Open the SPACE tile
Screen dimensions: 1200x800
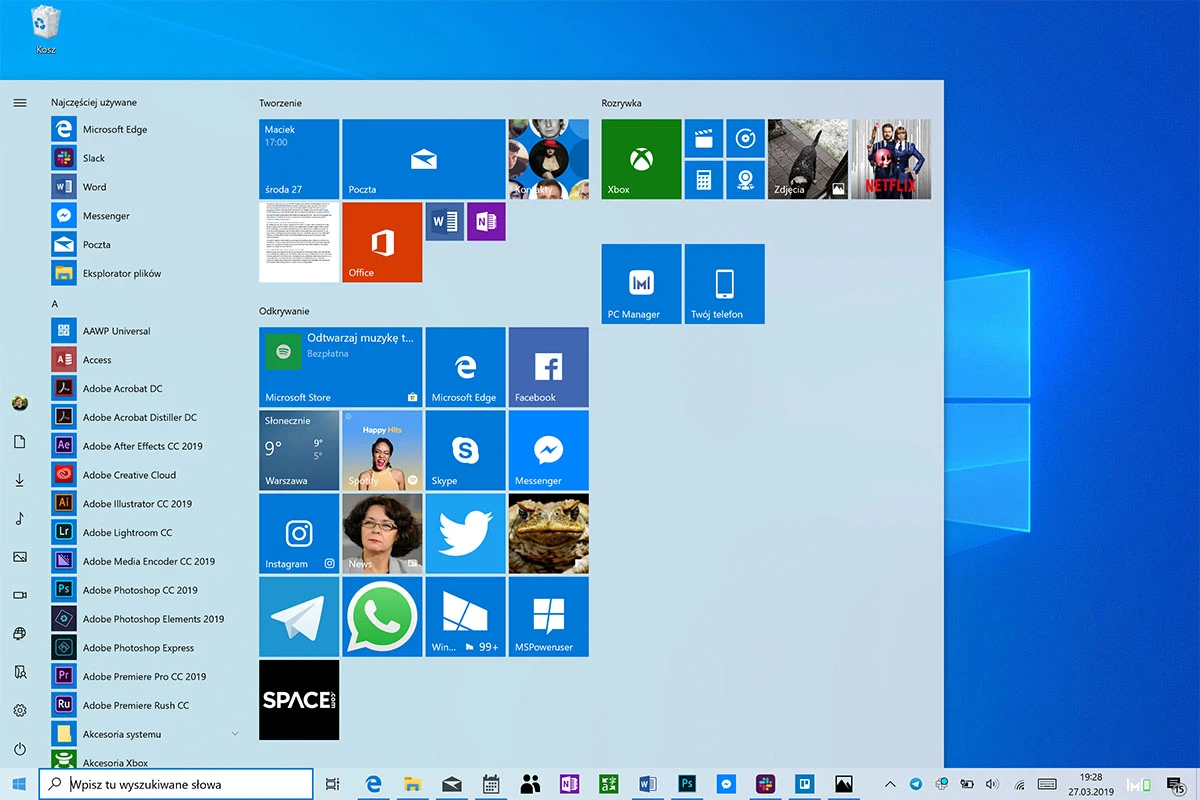click(x=299, y=700)
